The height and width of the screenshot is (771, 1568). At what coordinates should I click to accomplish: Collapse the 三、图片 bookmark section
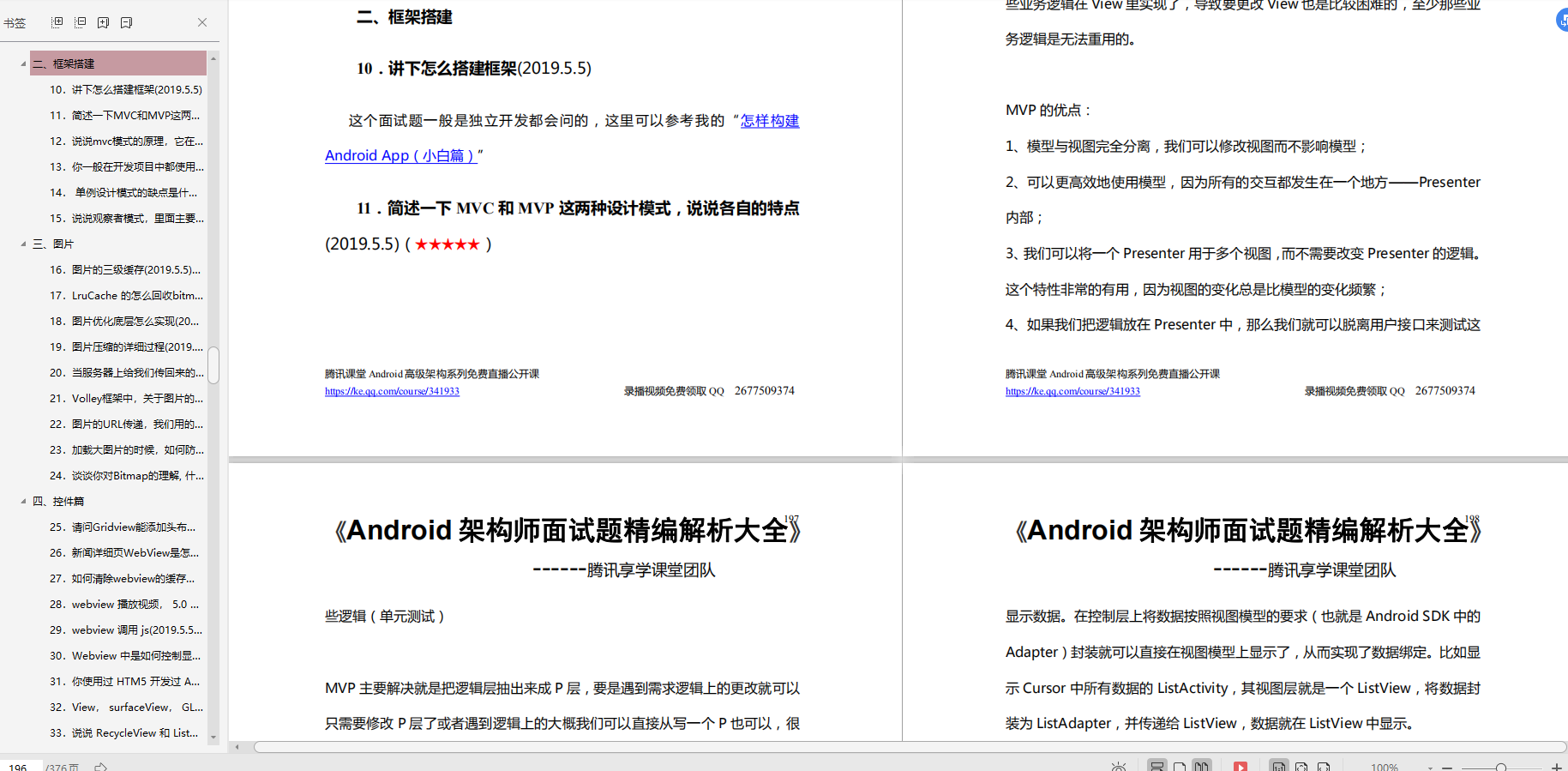click(x=23, y=244)
